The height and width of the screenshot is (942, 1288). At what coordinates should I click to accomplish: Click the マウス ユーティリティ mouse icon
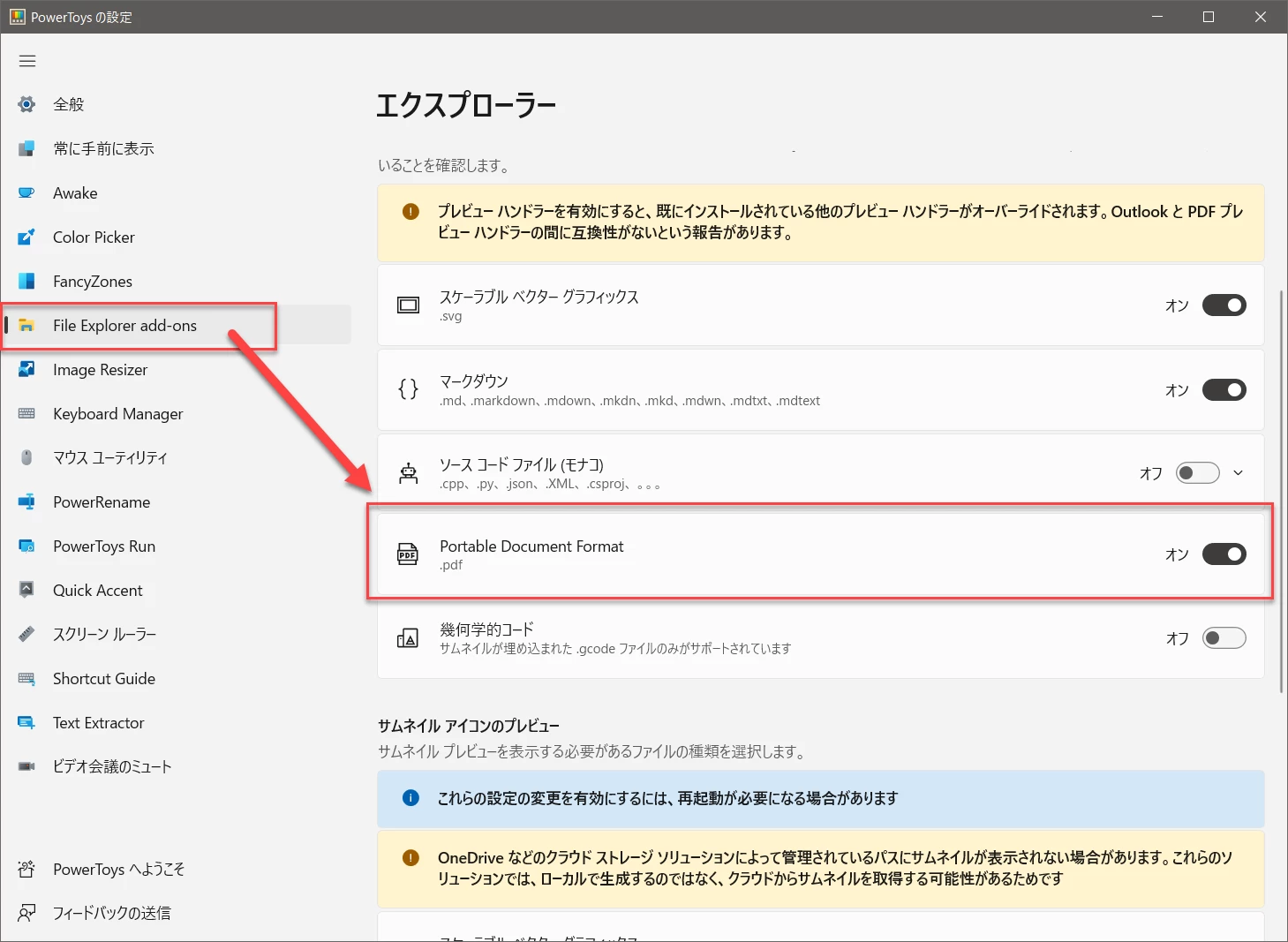coord(26,457)
